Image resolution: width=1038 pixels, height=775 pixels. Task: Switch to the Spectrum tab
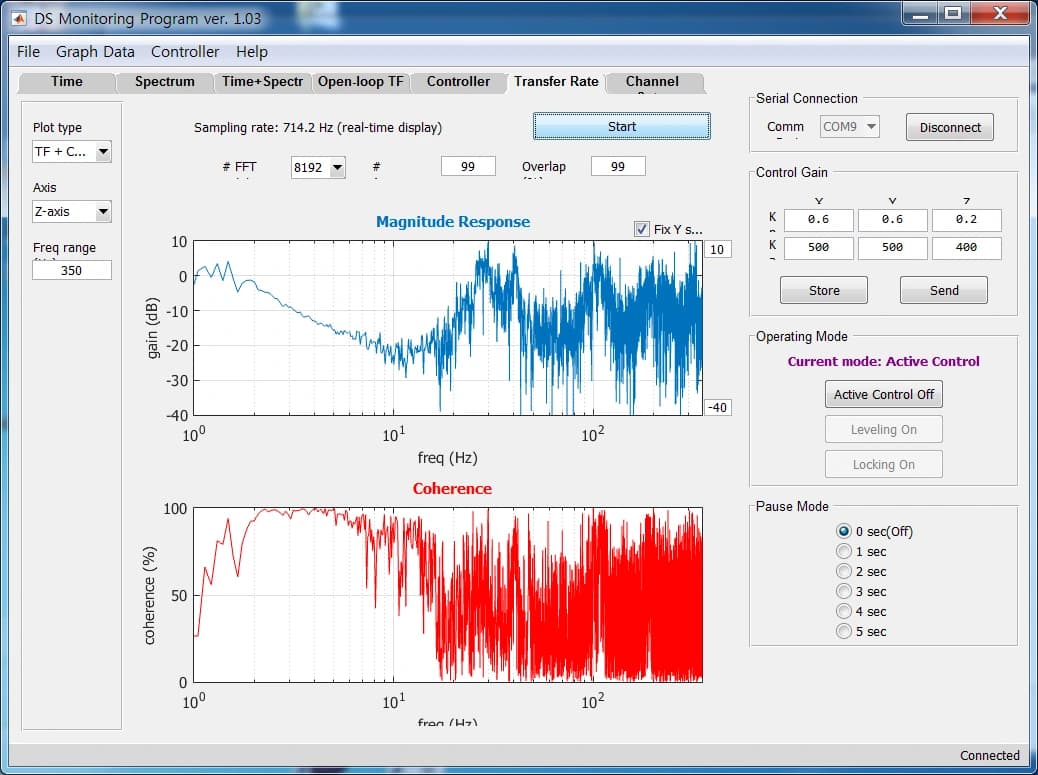[x=165, y=82]
